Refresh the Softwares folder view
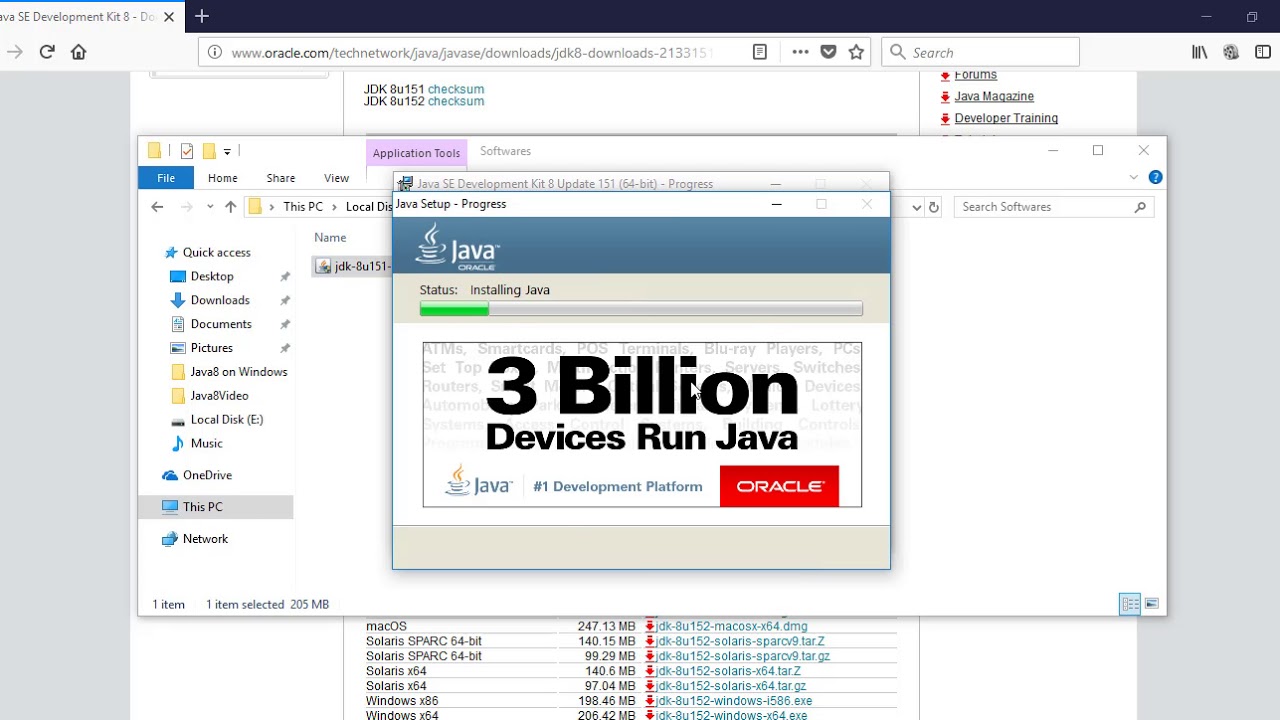 pos(934,207)
